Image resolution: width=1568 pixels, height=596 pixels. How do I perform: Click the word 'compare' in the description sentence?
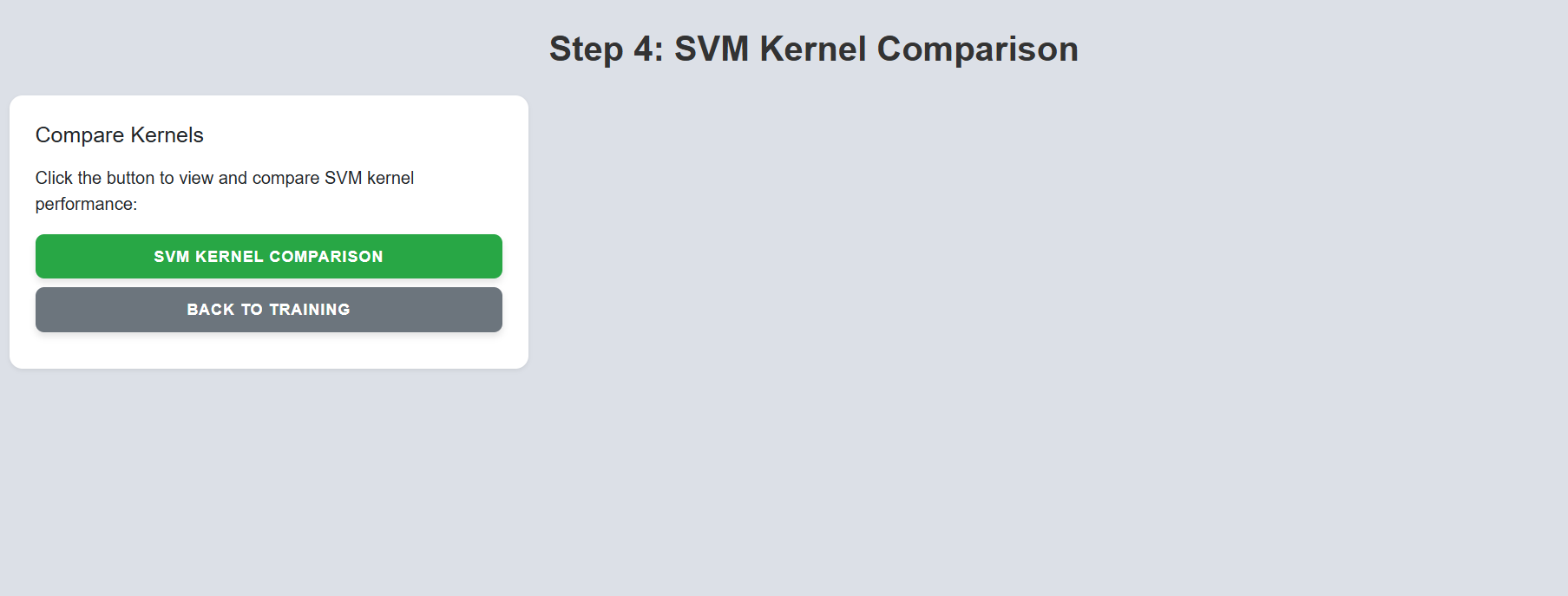[x=285, y=178]
